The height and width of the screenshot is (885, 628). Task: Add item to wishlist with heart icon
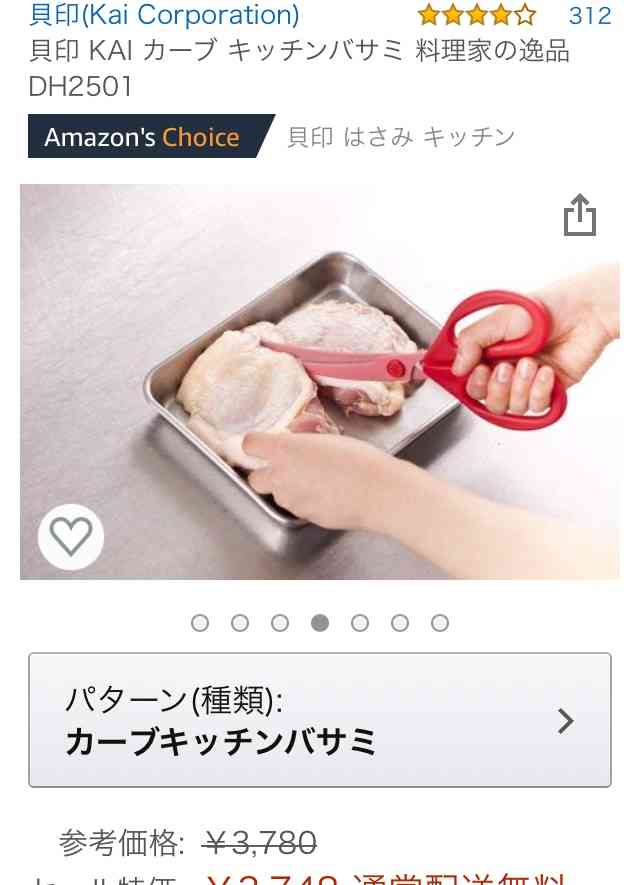click(x=71, y=537)
